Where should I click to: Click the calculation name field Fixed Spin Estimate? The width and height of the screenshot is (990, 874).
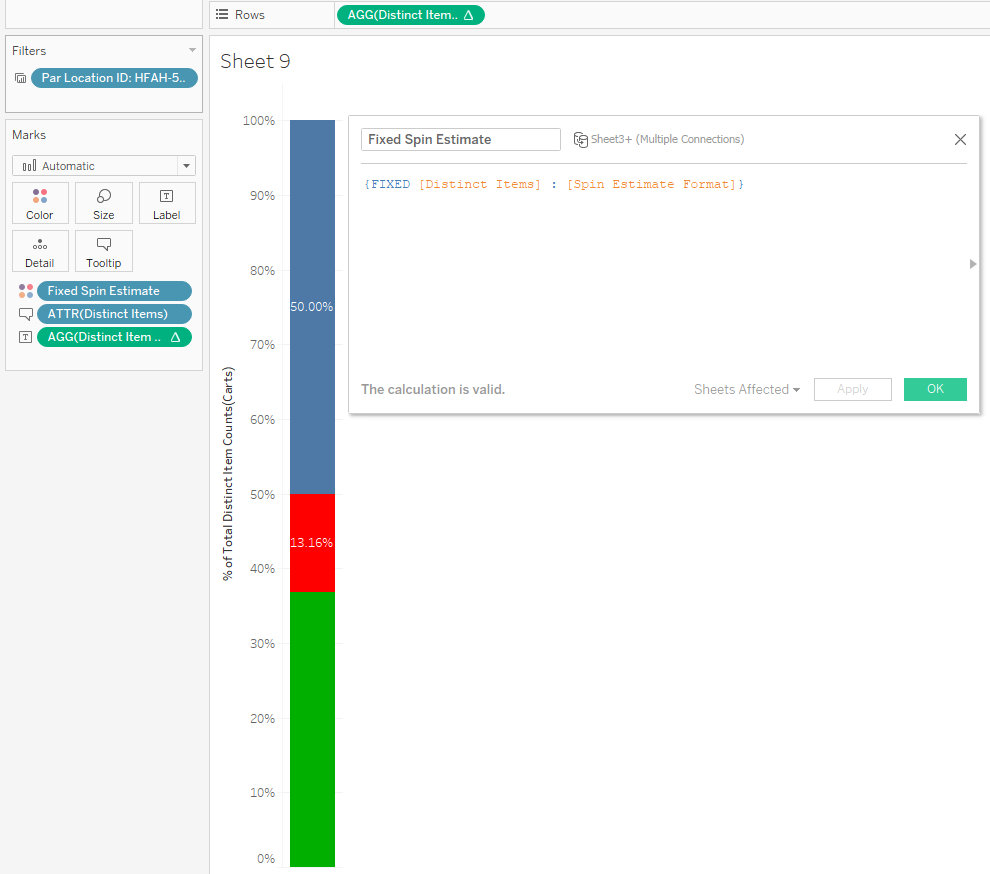click(460, 140)
